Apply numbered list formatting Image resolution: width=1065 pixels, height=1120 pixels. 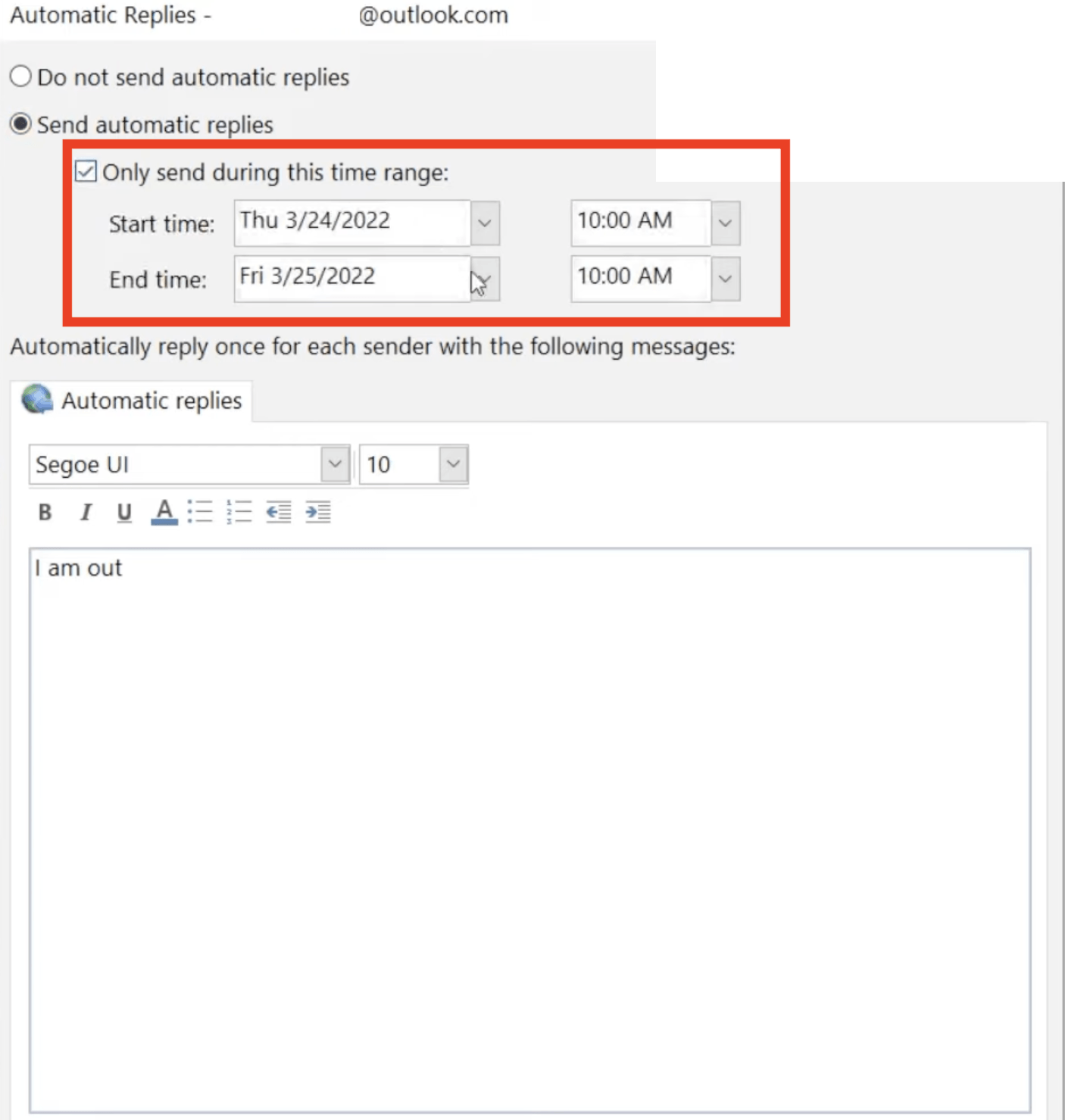(x=239, y=512)
